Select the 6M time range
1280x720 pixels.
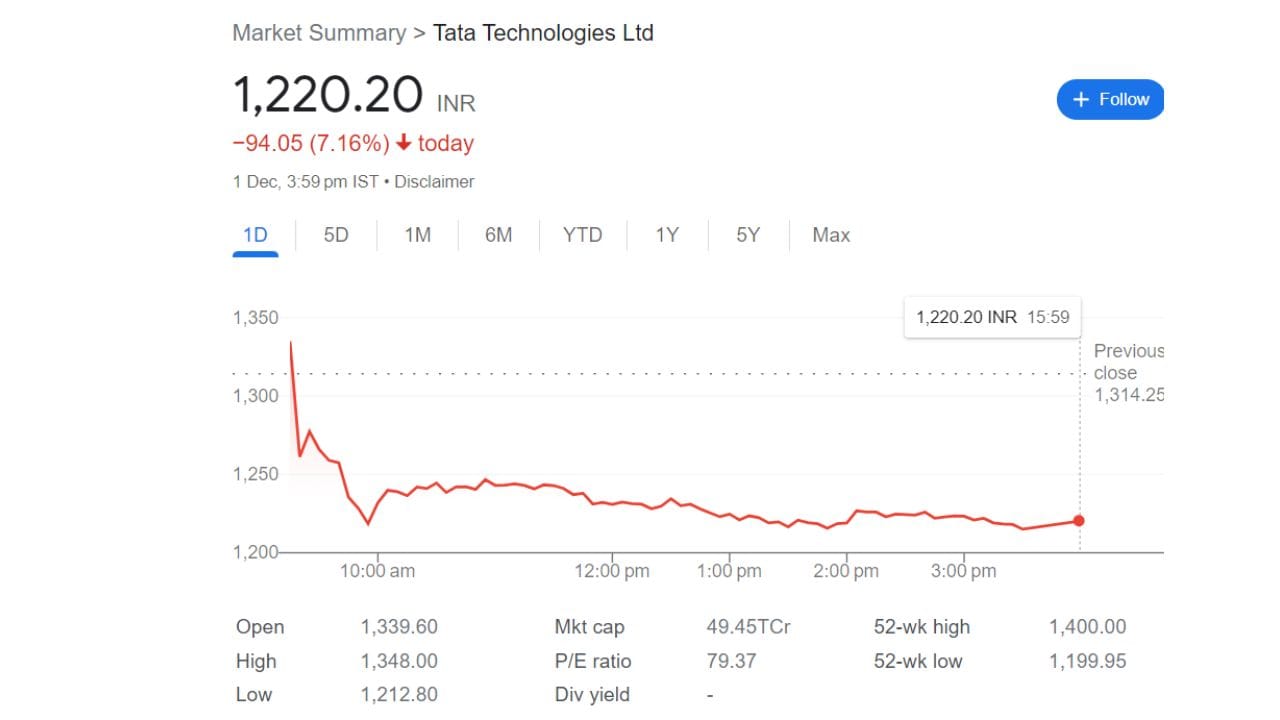click(x=498, y=235)
